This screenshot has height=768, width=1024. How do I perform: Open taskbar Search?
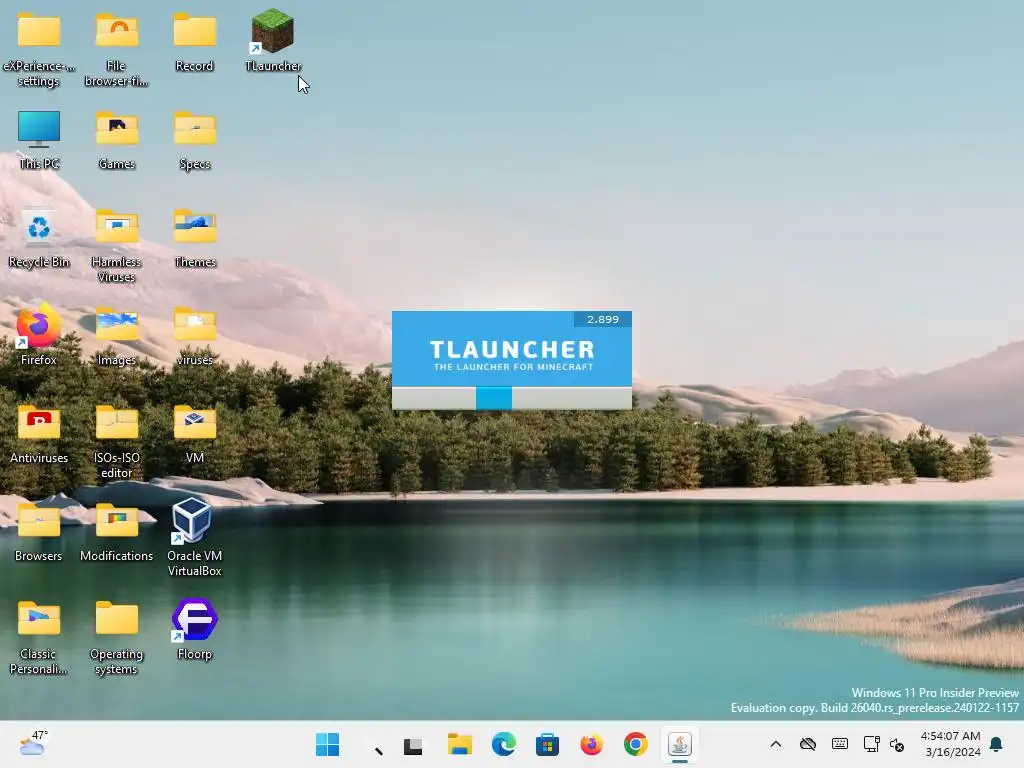point(372,744)
